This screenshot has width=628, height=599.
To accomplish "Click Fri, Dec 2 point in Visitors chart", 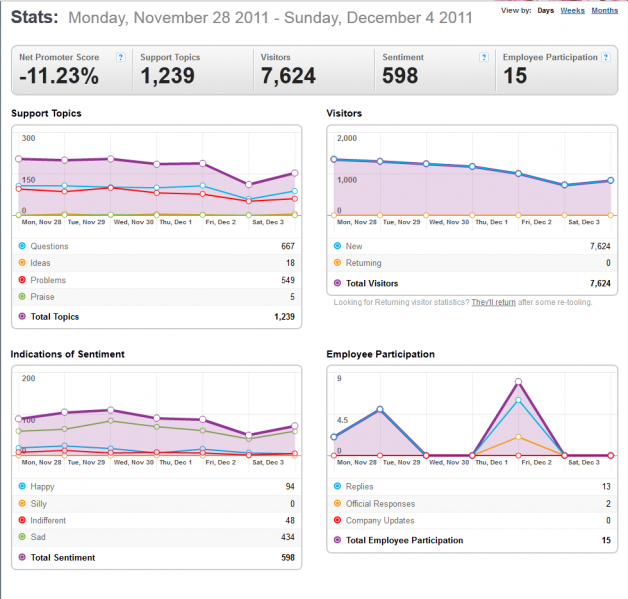I will click(x=518, y=174).
